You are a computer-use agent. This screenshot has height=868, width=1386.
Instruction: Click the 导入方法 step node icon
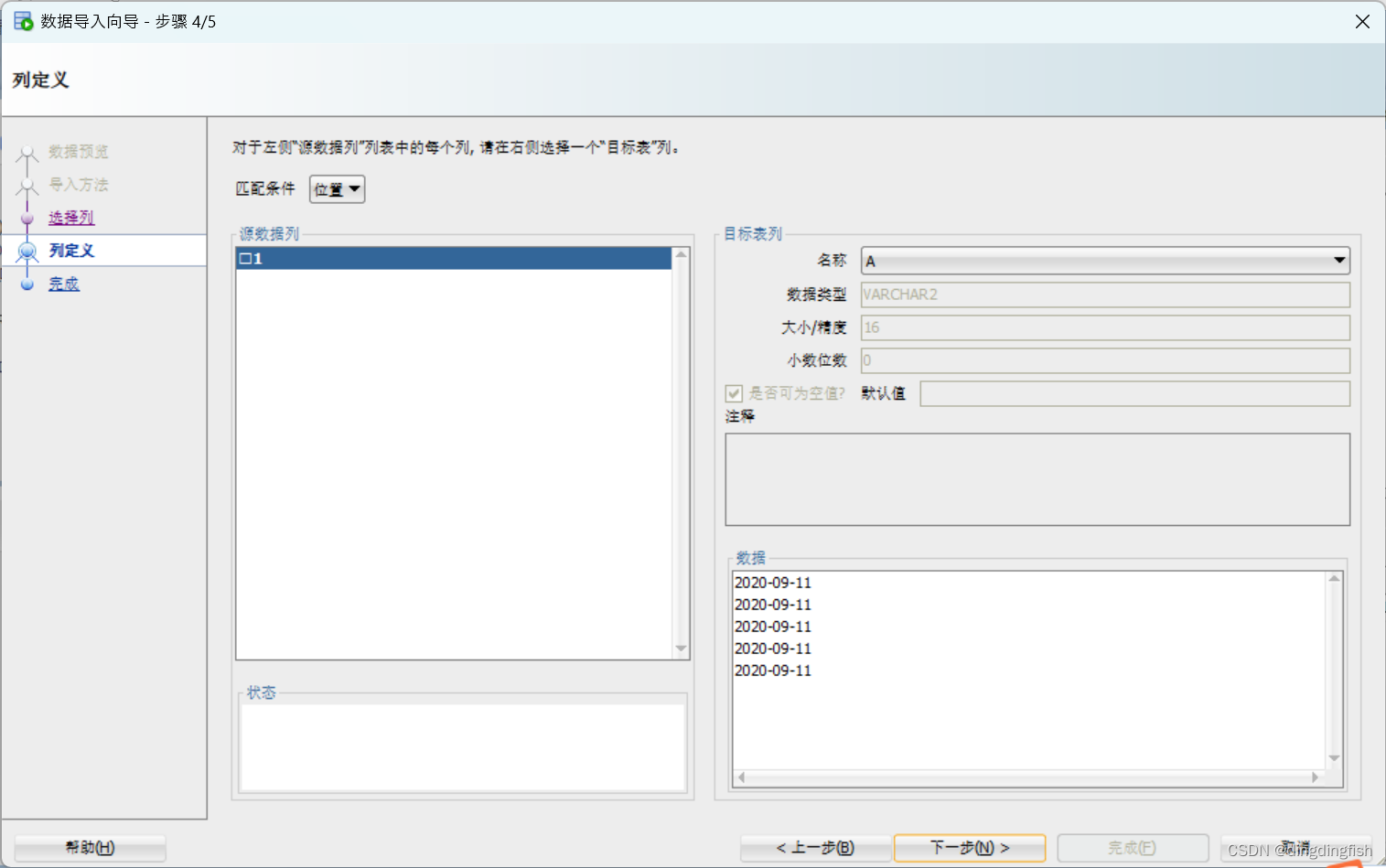pos(27,185)
